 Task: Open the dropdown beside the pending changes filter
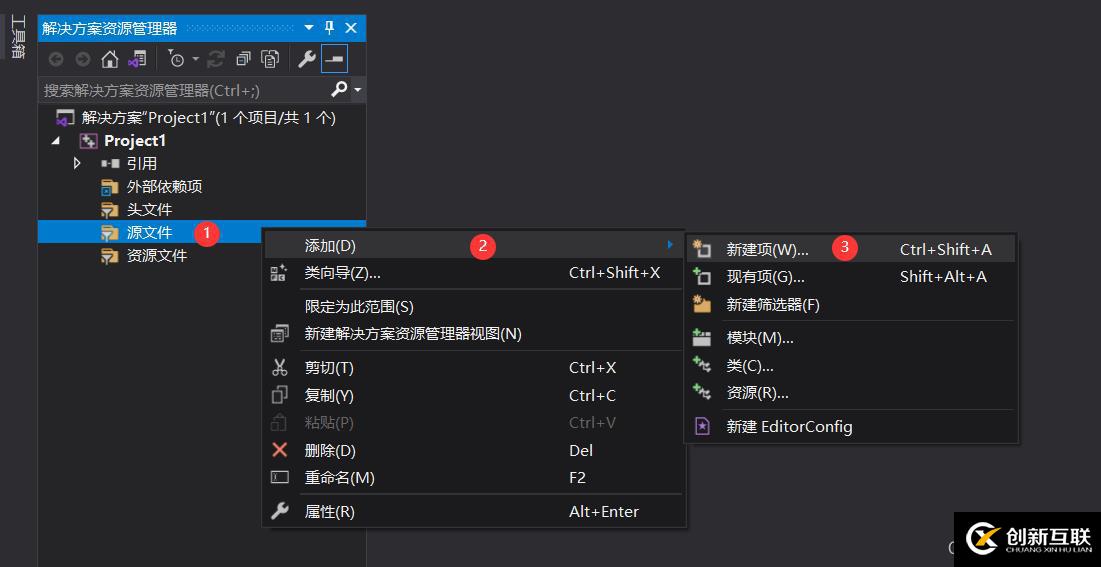click(x=196, y=60)
